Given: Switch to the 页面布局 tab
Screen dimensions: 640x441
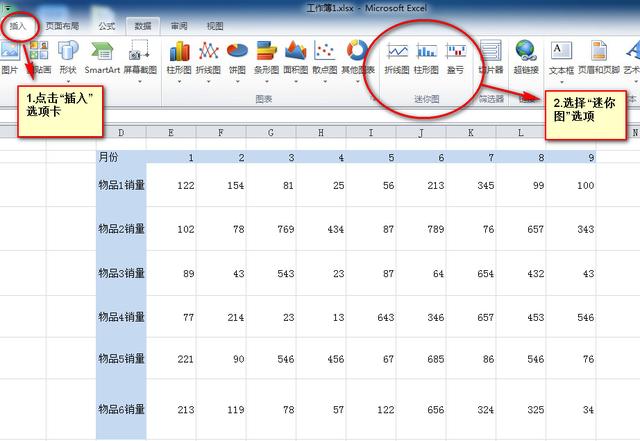Looking at the screenshot, I should 62,26.
